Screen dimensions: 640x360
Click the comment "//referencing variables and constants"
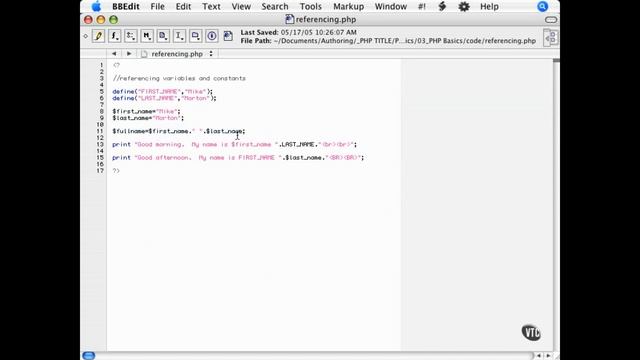pyautogui.click(x=179, y=78)
